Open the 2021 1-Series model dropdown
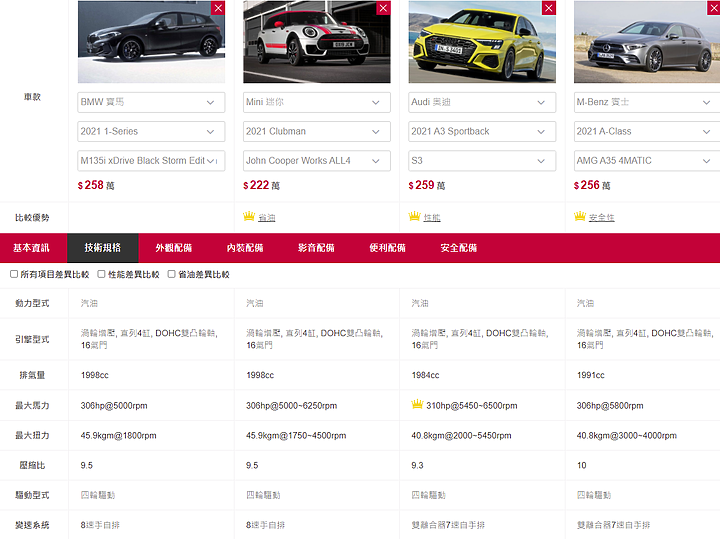This screenshot has width=720, height=539. [151, 131]
